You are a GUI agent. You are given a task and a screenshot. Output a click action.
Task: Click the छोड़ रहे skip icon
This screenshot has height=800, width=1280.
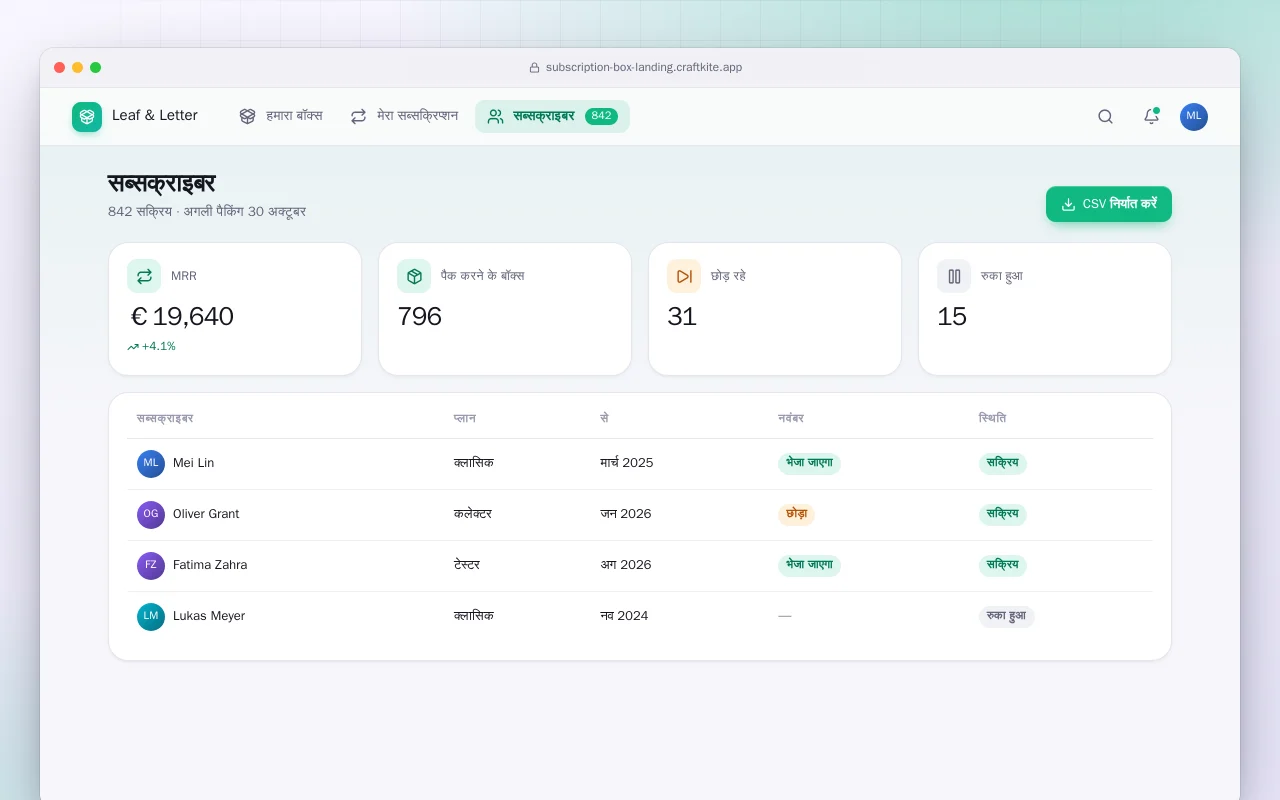pyautogui.click(x=684, y=276)
